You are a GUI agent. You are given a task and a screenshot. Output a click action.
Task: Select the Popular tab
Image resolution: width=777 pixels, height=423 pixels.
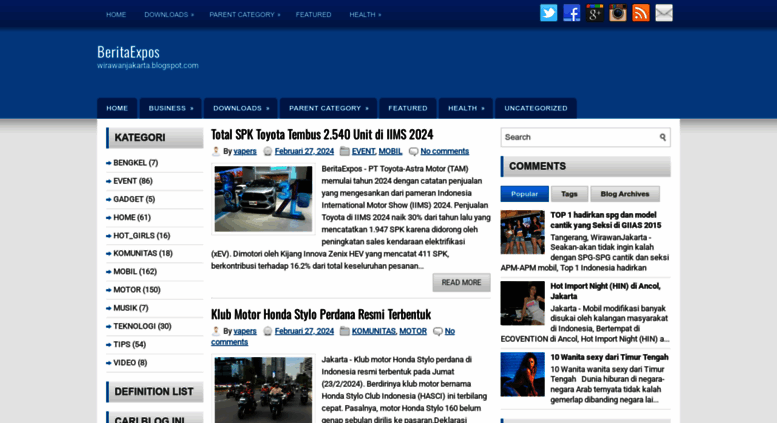coord(524,194)
